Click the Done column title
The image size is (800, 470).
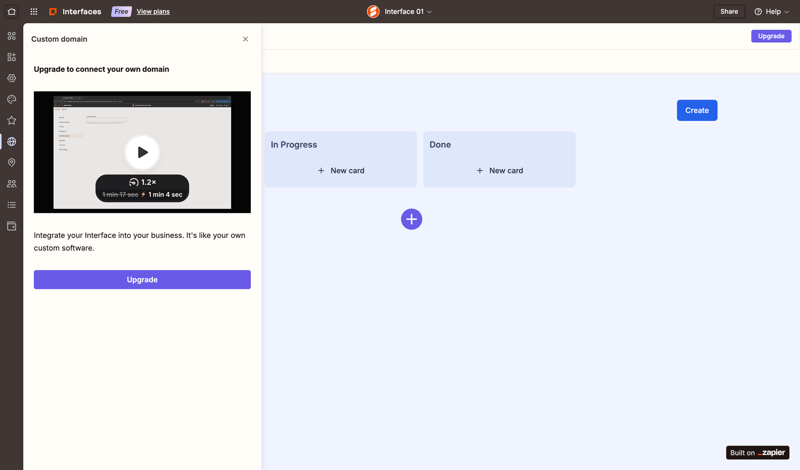coord(440,144)
